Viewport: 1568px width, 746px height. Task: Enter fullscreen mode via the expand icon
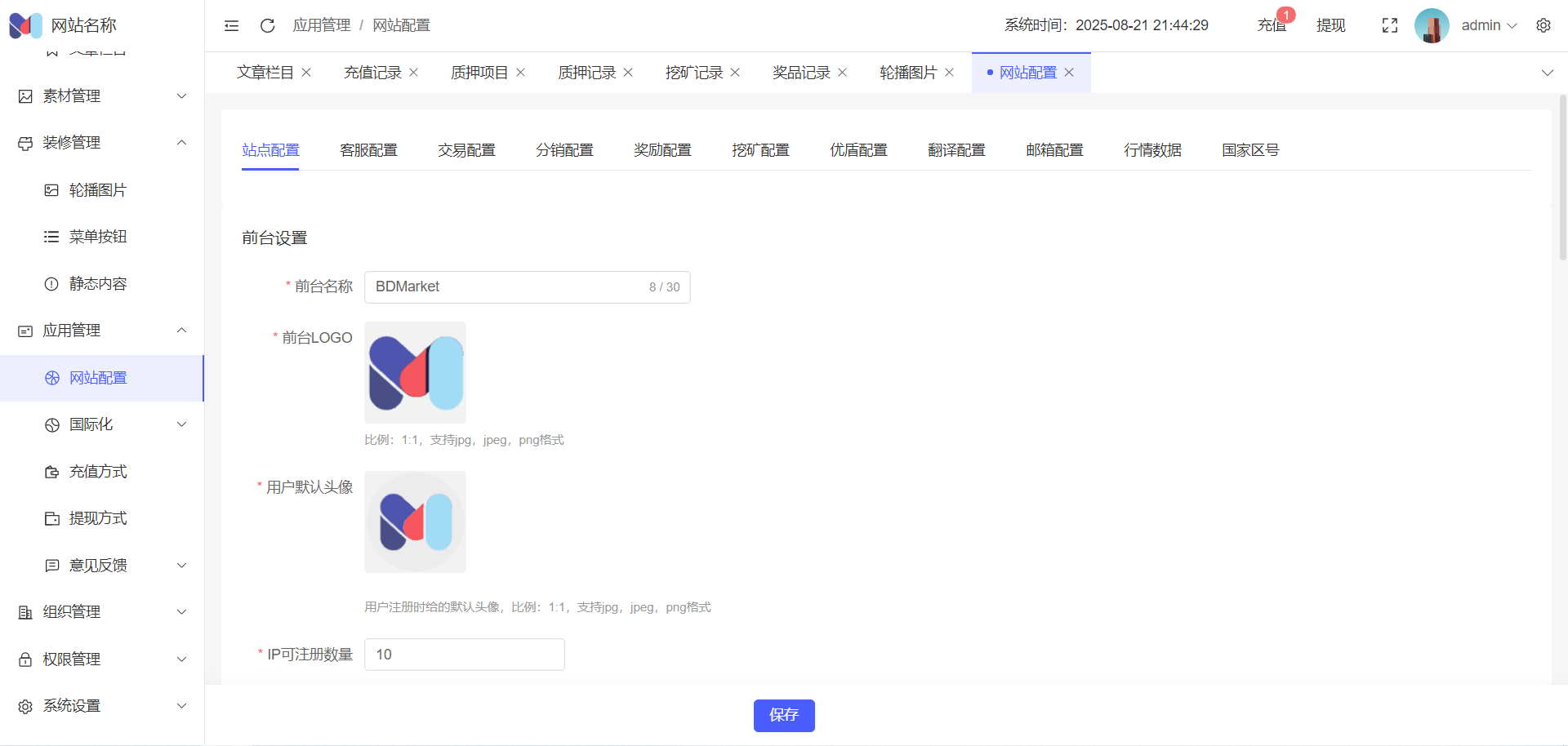point(1389,26)
